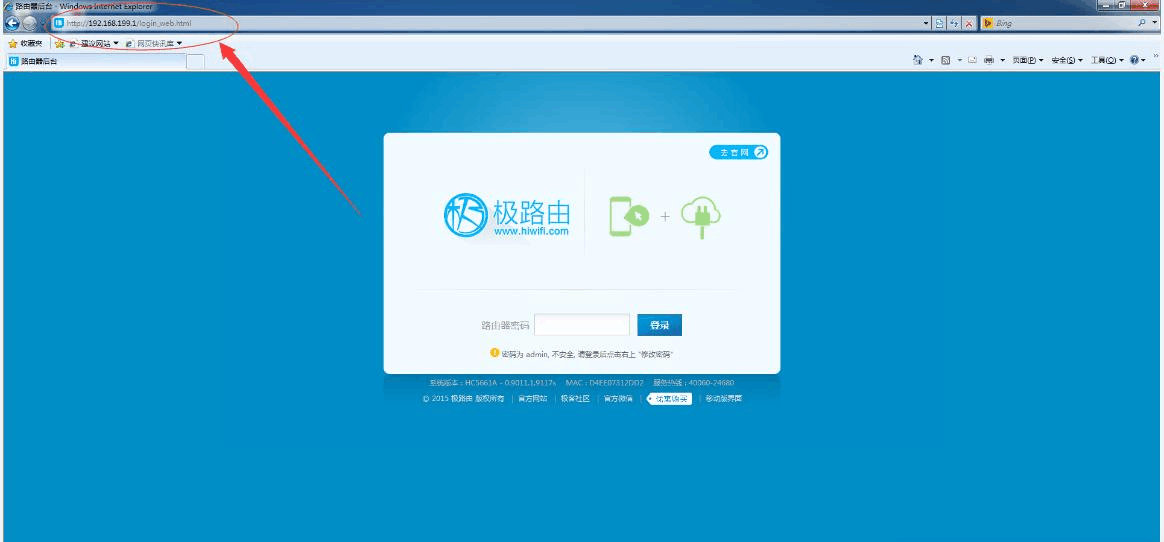
Task: Click the green cloud plug icon
Action: pyautogui.click(x=701, y=217)
